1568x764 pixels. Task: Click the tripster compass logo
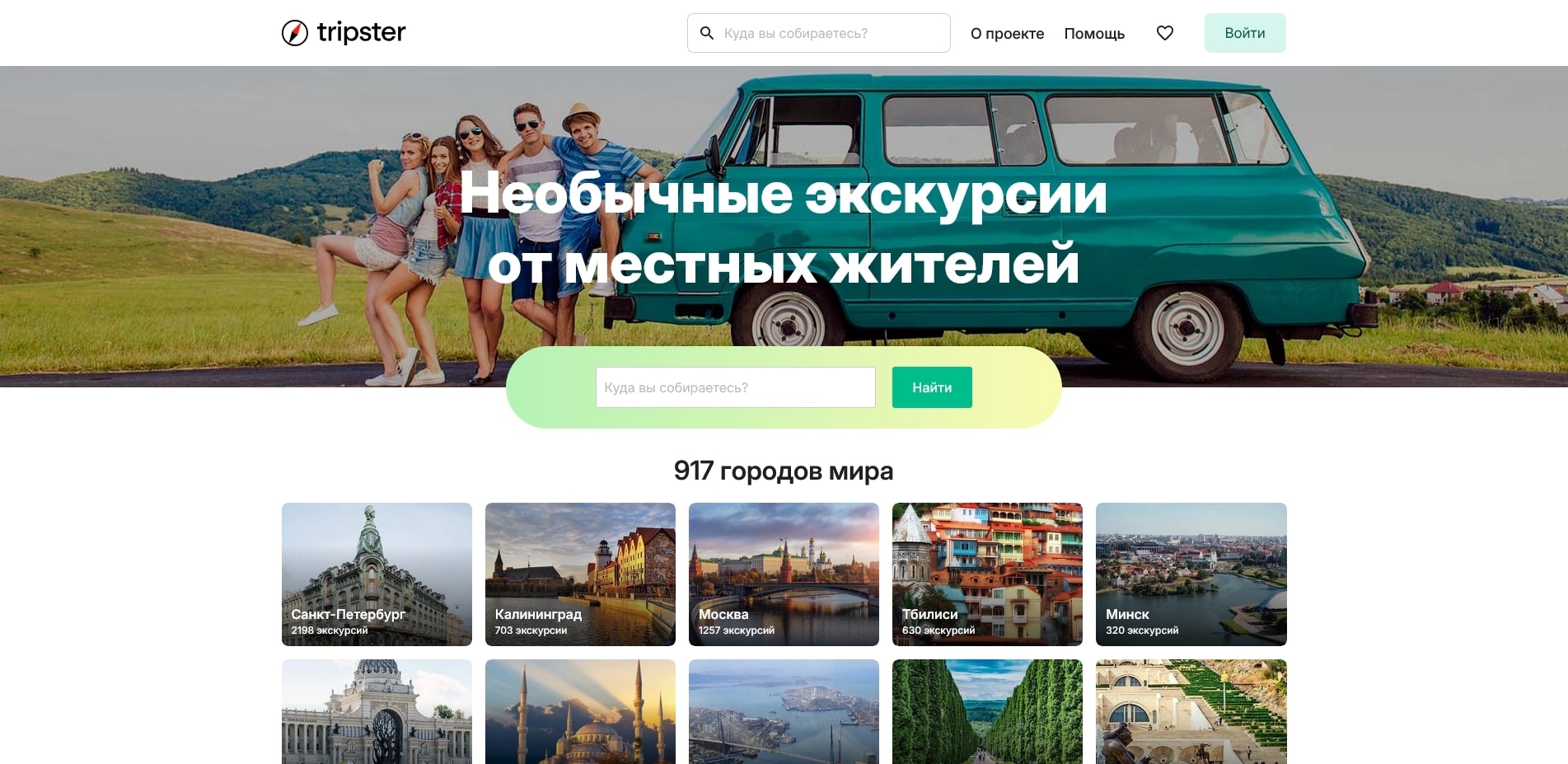click(x=294, y=33)
